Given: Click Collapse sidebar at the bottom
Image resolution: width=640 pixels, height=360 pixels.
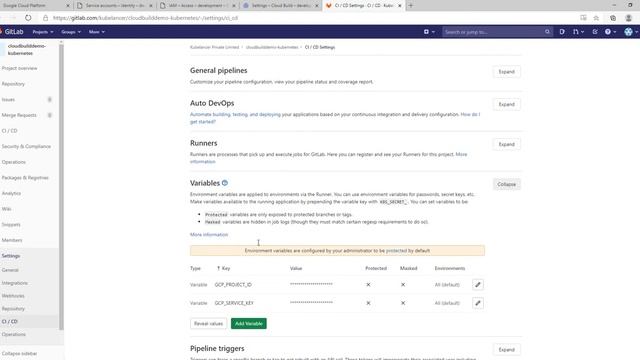Looking at the screenshot, I should click(19, 353).
